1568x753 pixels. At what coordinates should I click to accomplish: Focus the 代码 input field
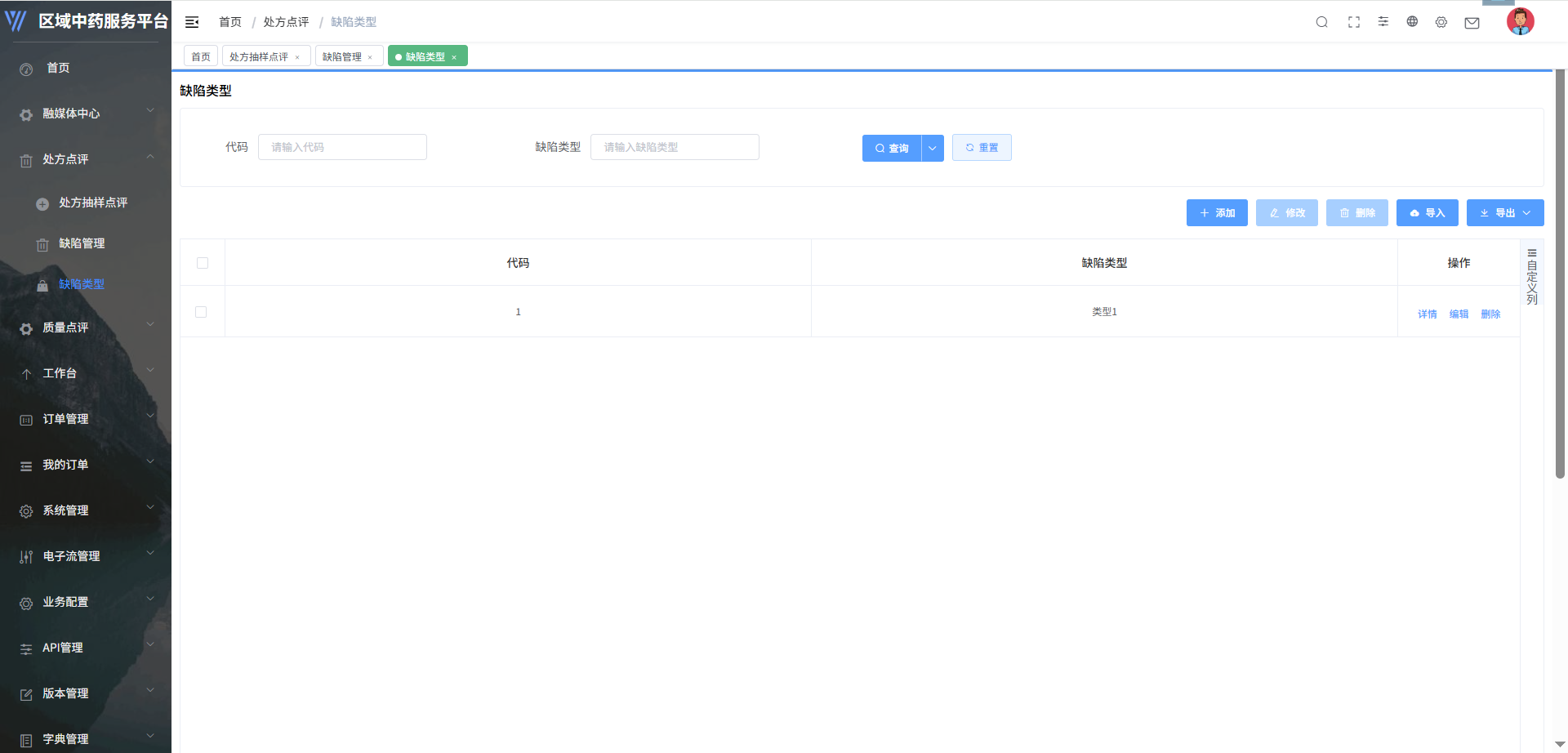click(x=342, y=147)
